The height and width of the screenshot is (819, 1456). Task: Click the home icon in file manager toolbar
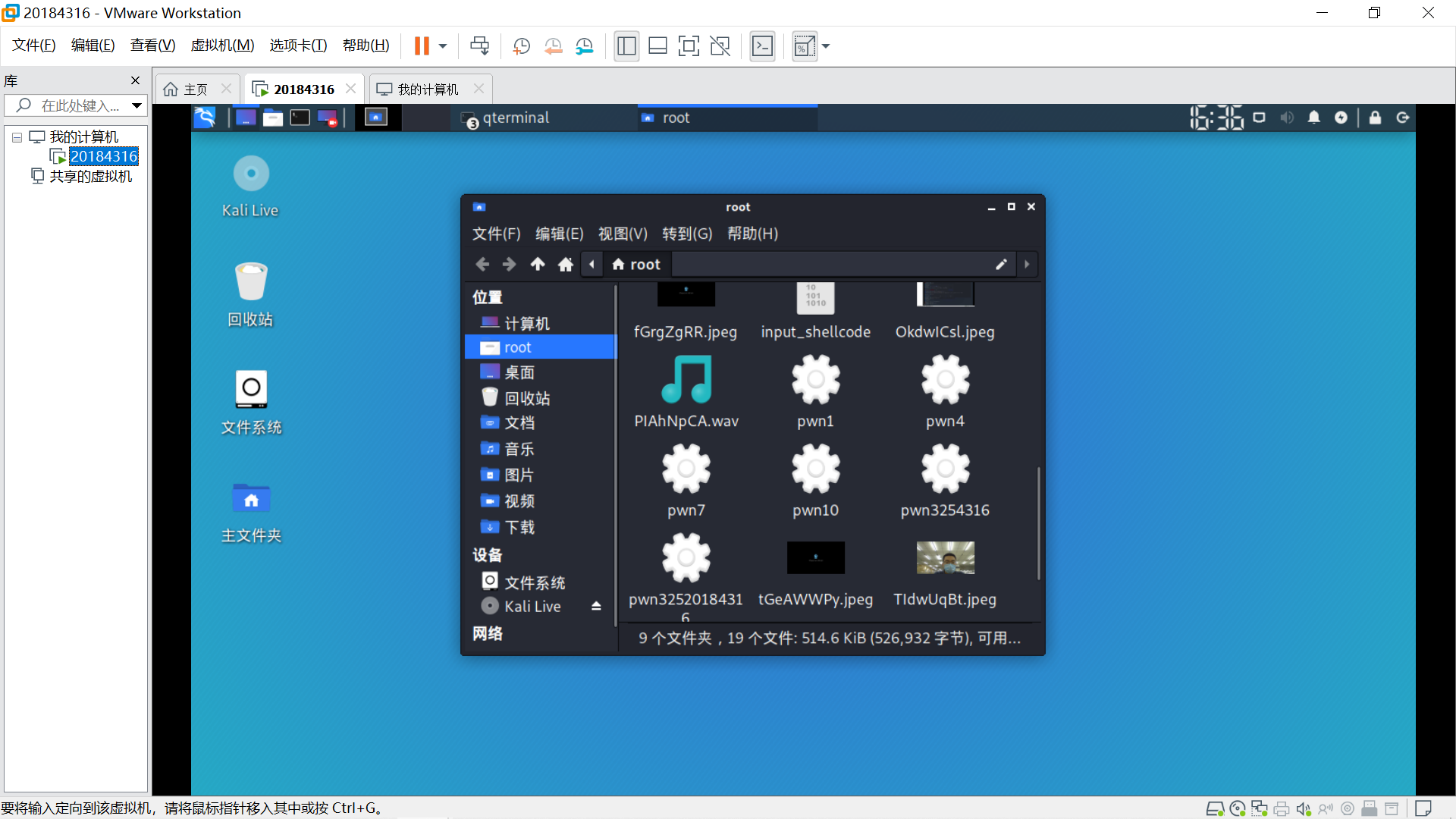pyautogui.click(x=565, y=264)
